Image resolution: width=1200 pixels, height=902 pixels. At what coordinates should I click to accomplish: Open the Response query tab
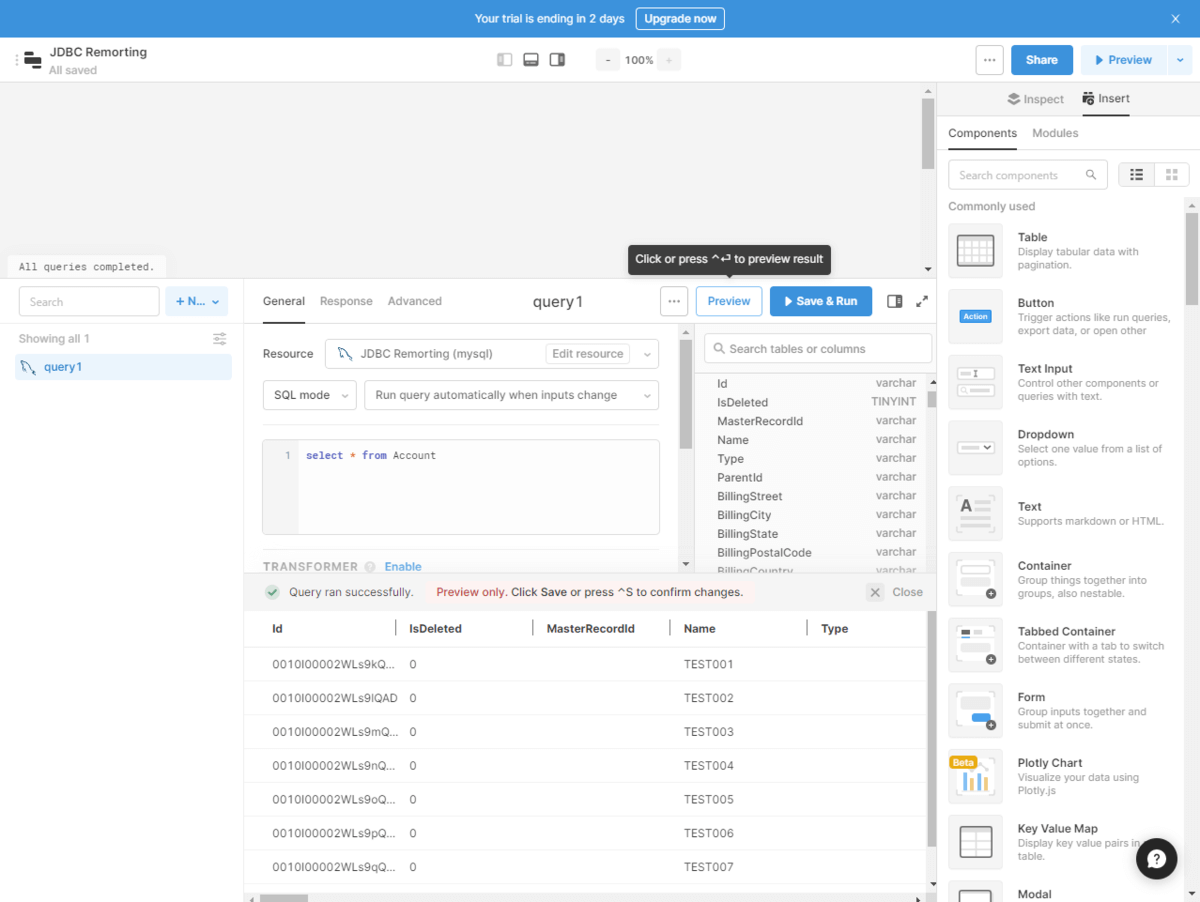pyautogui.click(x=346, y=301)
